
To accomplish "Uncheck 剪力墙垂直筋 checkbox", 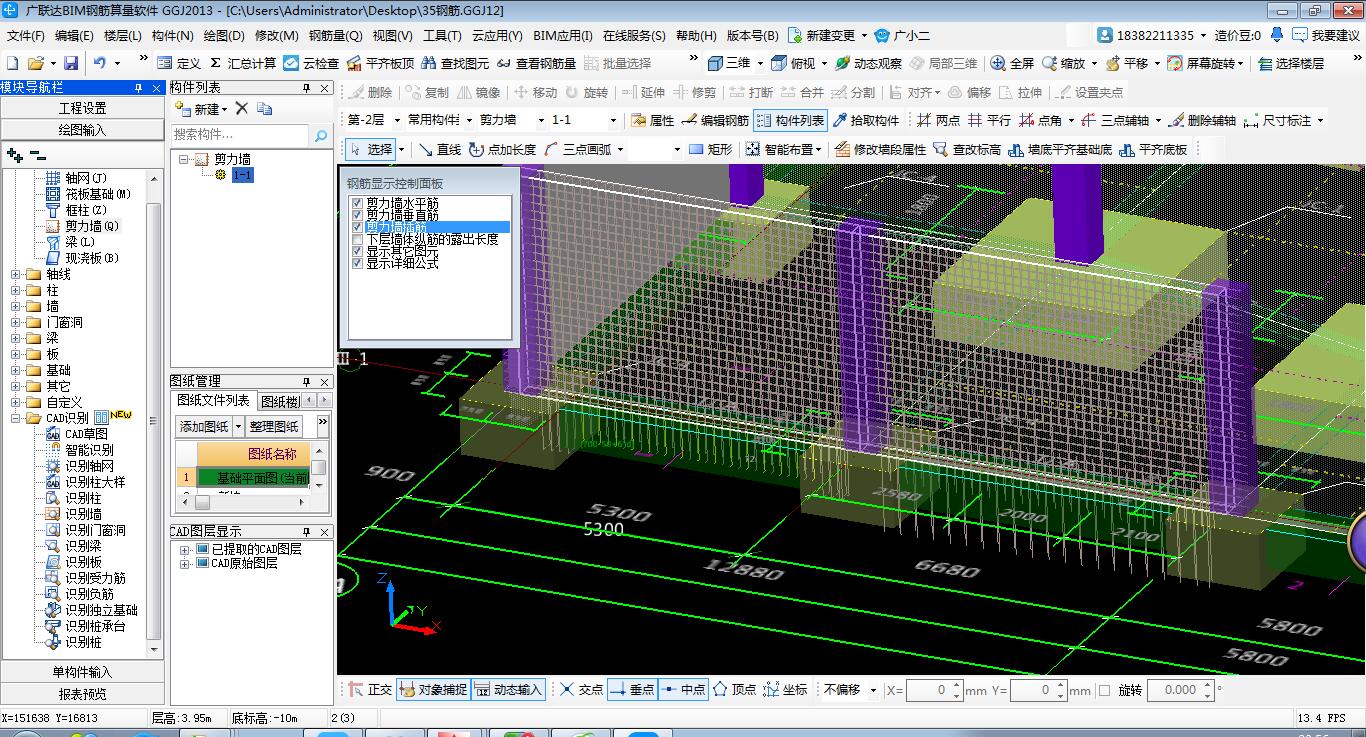I will [357, 215].
